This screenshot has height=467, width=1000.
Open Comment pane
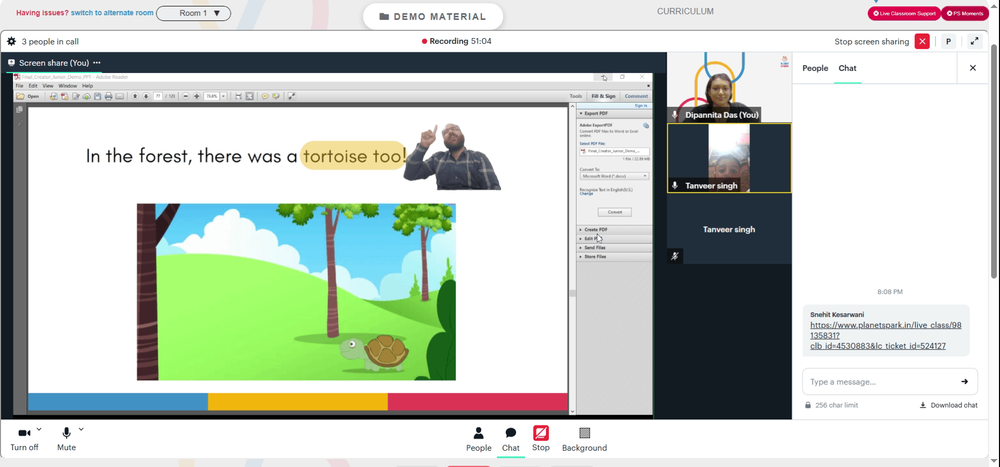[636, 96]
